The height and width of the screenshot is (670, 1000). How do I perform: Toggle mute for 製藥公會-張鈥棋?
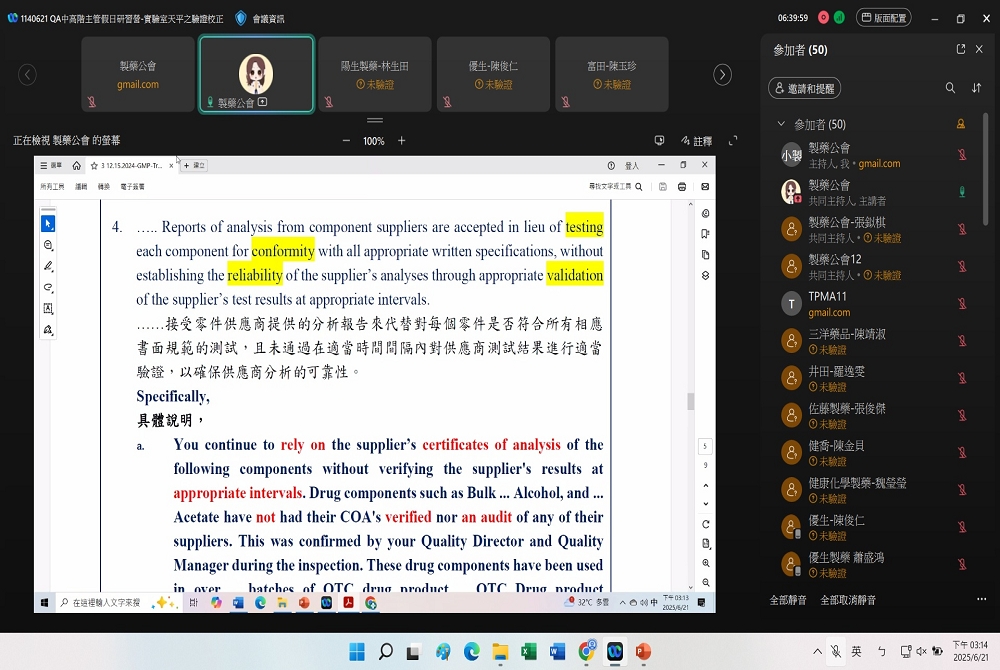(962, 229)
